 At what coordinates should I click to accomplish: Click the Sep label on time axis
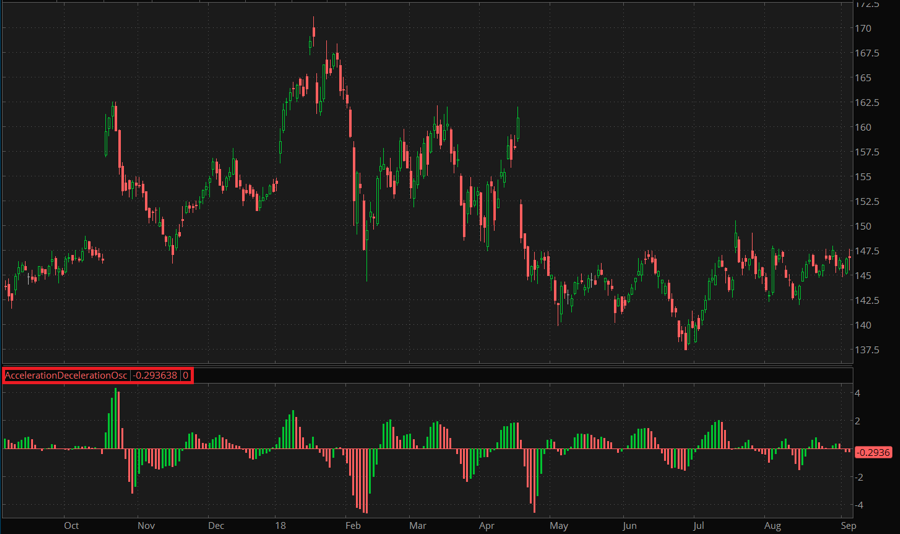(x=847, y=524)
